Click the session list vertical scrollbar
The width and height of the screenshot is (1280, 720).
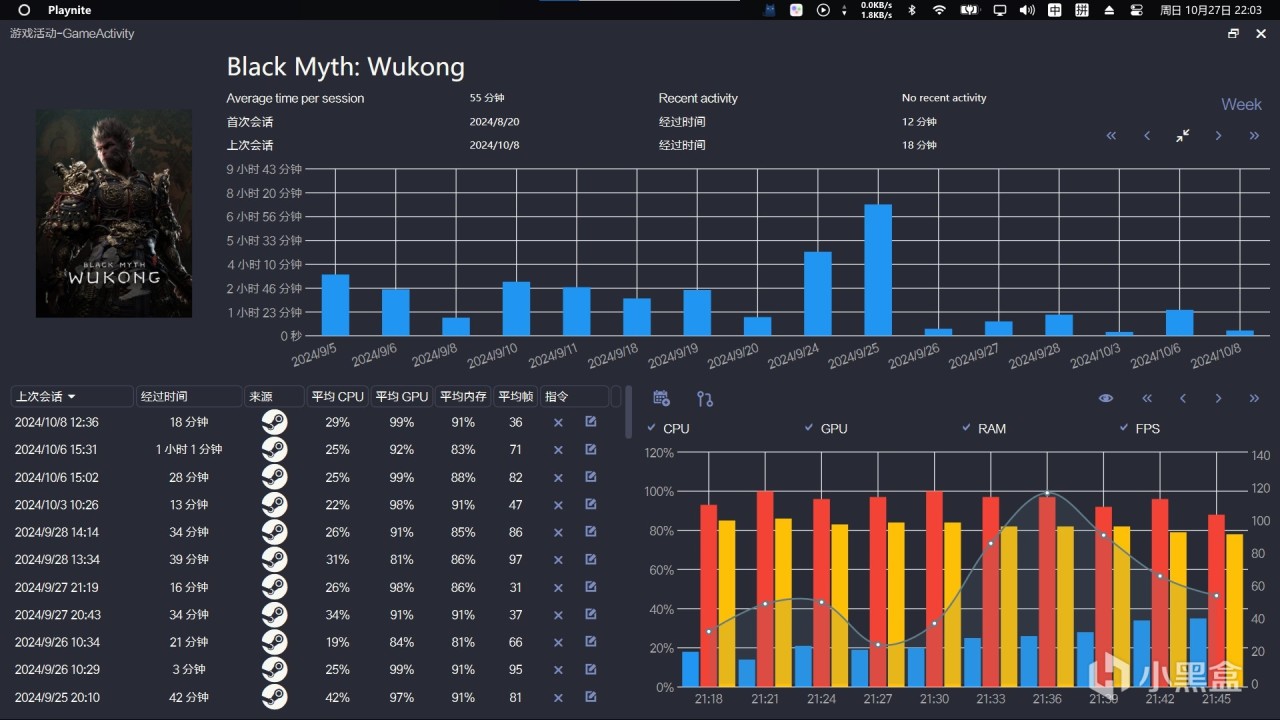(629, 412)
